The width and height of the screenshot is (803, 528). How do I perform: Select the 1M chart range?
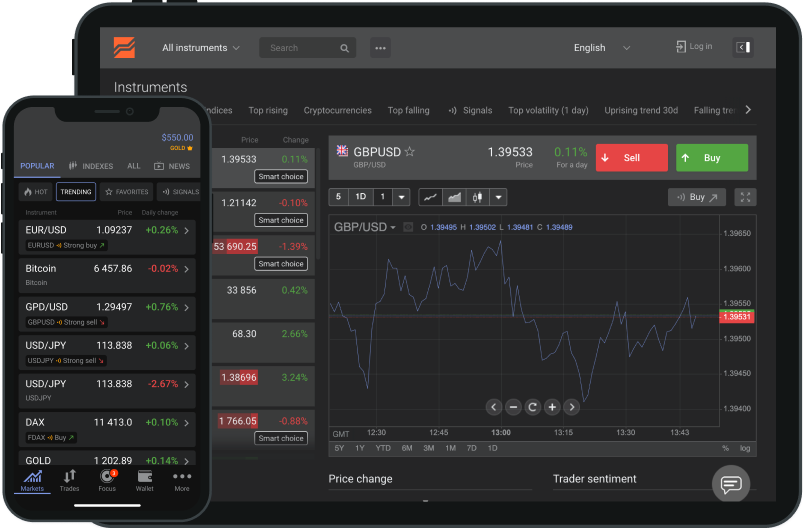pyautogui.click(x=450, y=448)
